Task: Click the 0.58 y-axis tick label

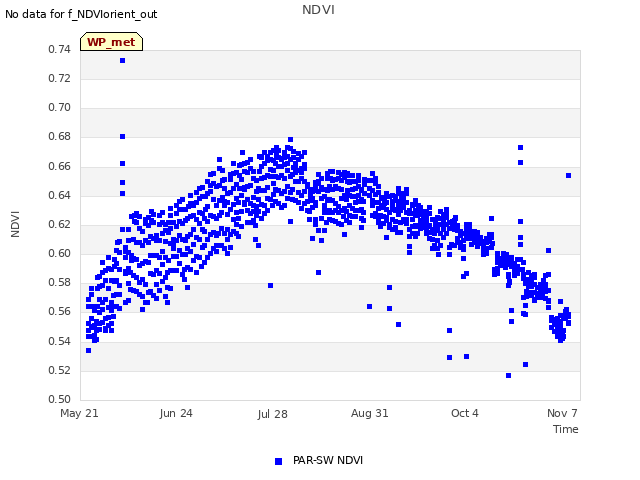Action: tap(60, 282)
